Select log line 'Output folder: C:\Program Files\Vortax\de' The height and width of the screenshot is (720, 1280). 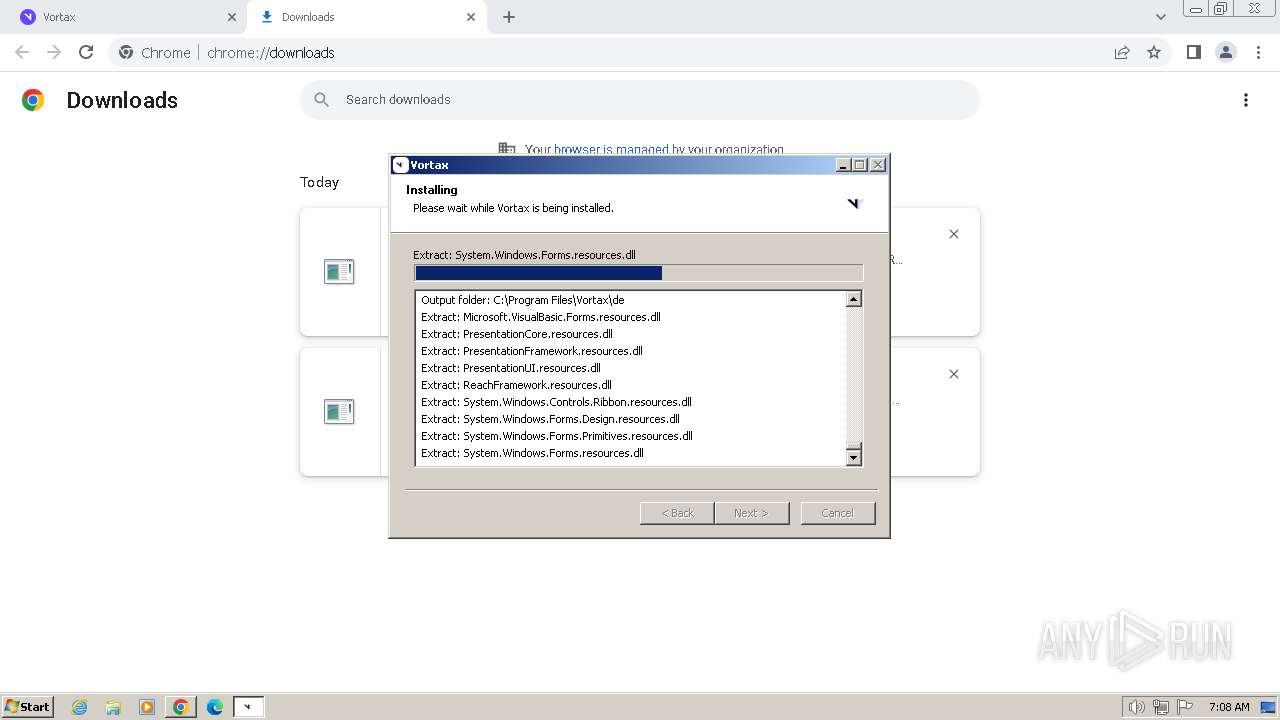pyautogui.click(x=523, y=300)
